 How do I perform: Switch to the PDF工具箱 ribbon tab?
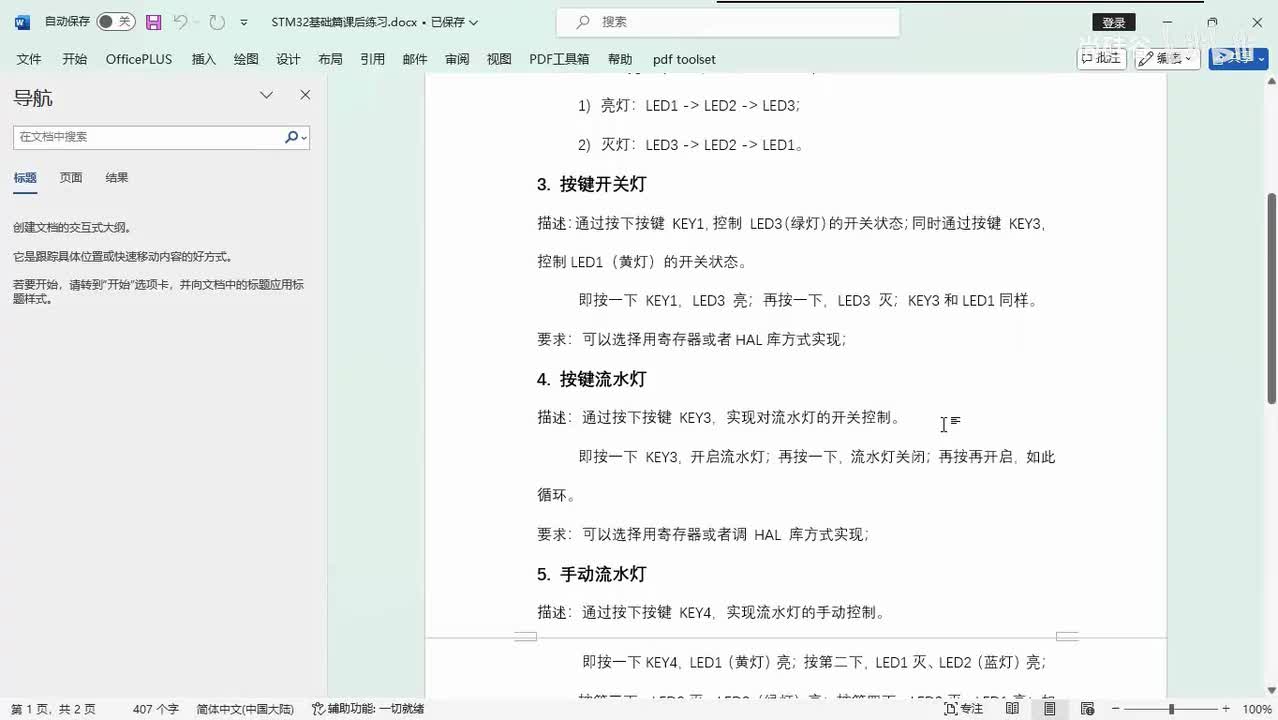(559, 59)
